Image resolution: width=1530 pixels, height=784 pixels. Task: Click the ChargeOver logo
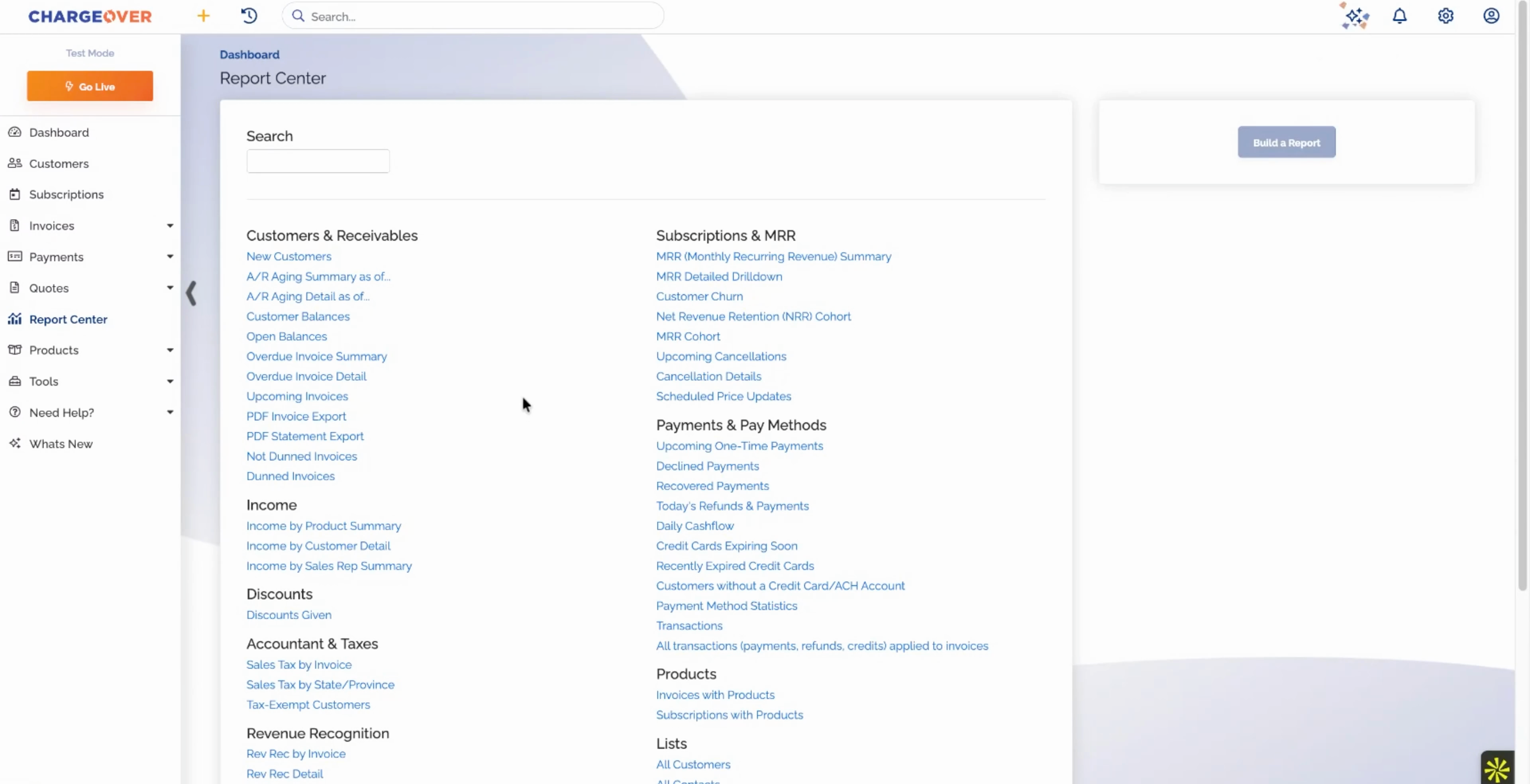coord(90,17)
